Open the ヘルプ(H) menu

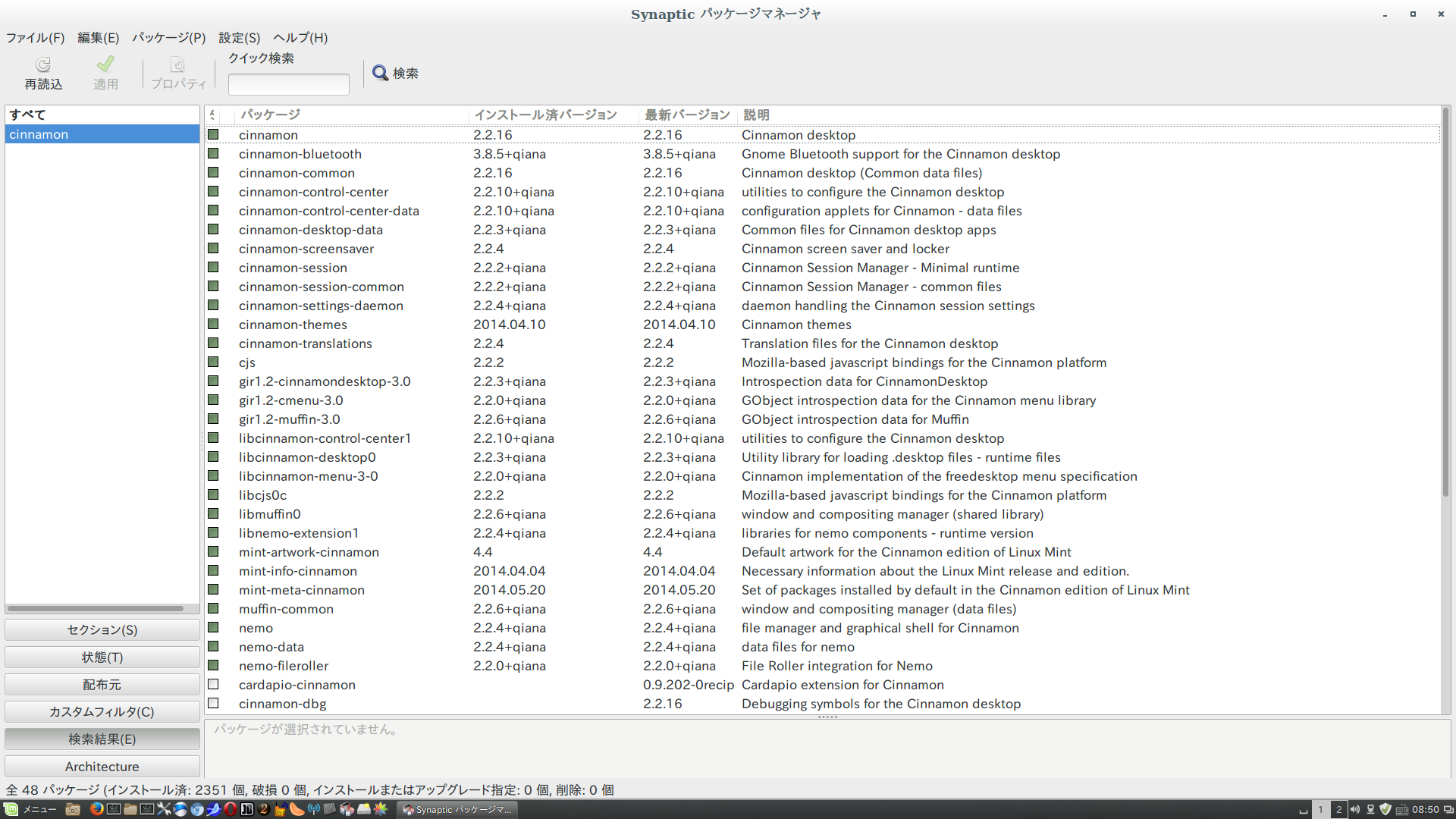(x=300, y=37)
